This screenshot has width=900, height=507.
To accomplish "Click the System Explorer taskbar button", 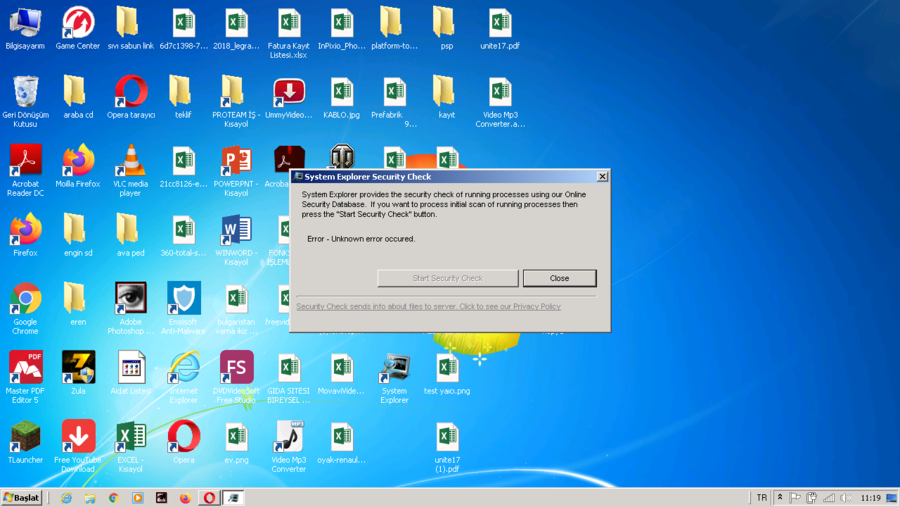I will (233, 498).
